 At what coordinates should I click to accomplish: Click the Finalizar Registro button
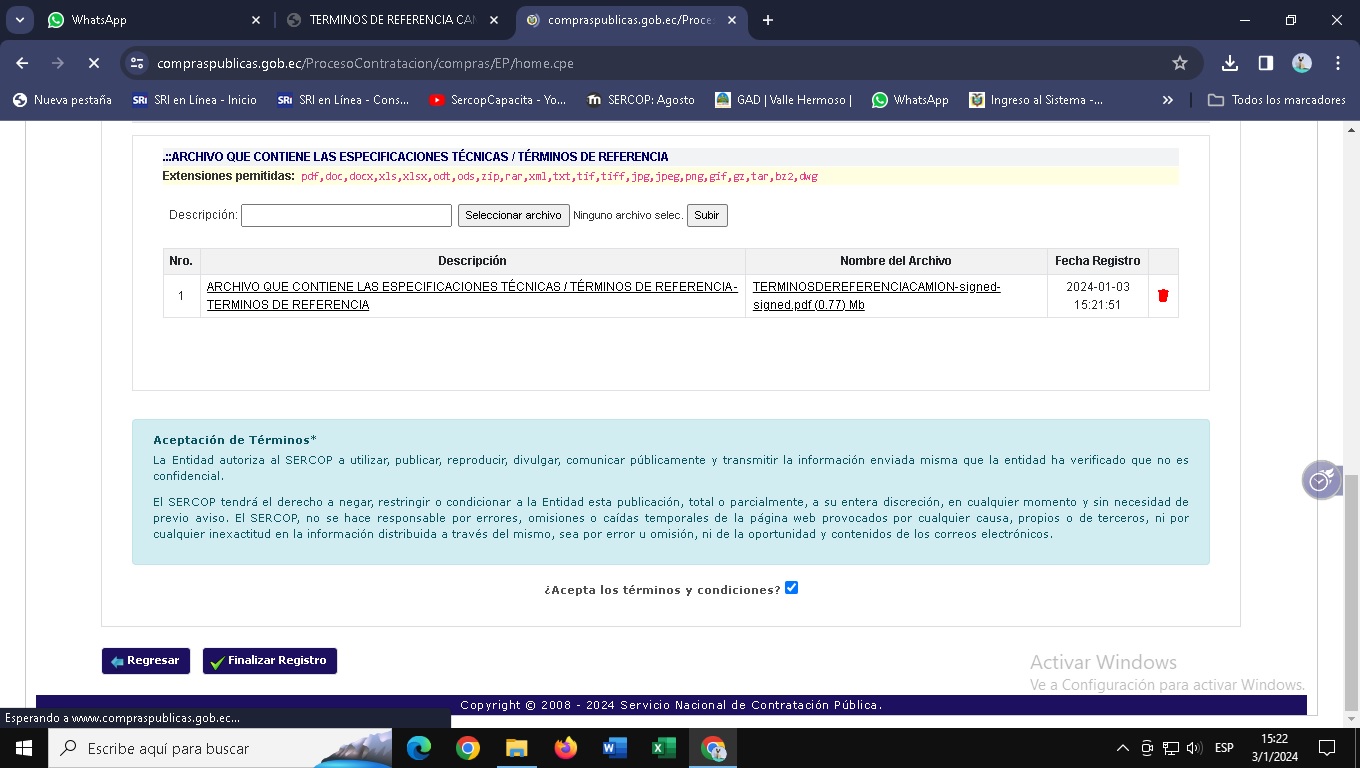(270, 661)
